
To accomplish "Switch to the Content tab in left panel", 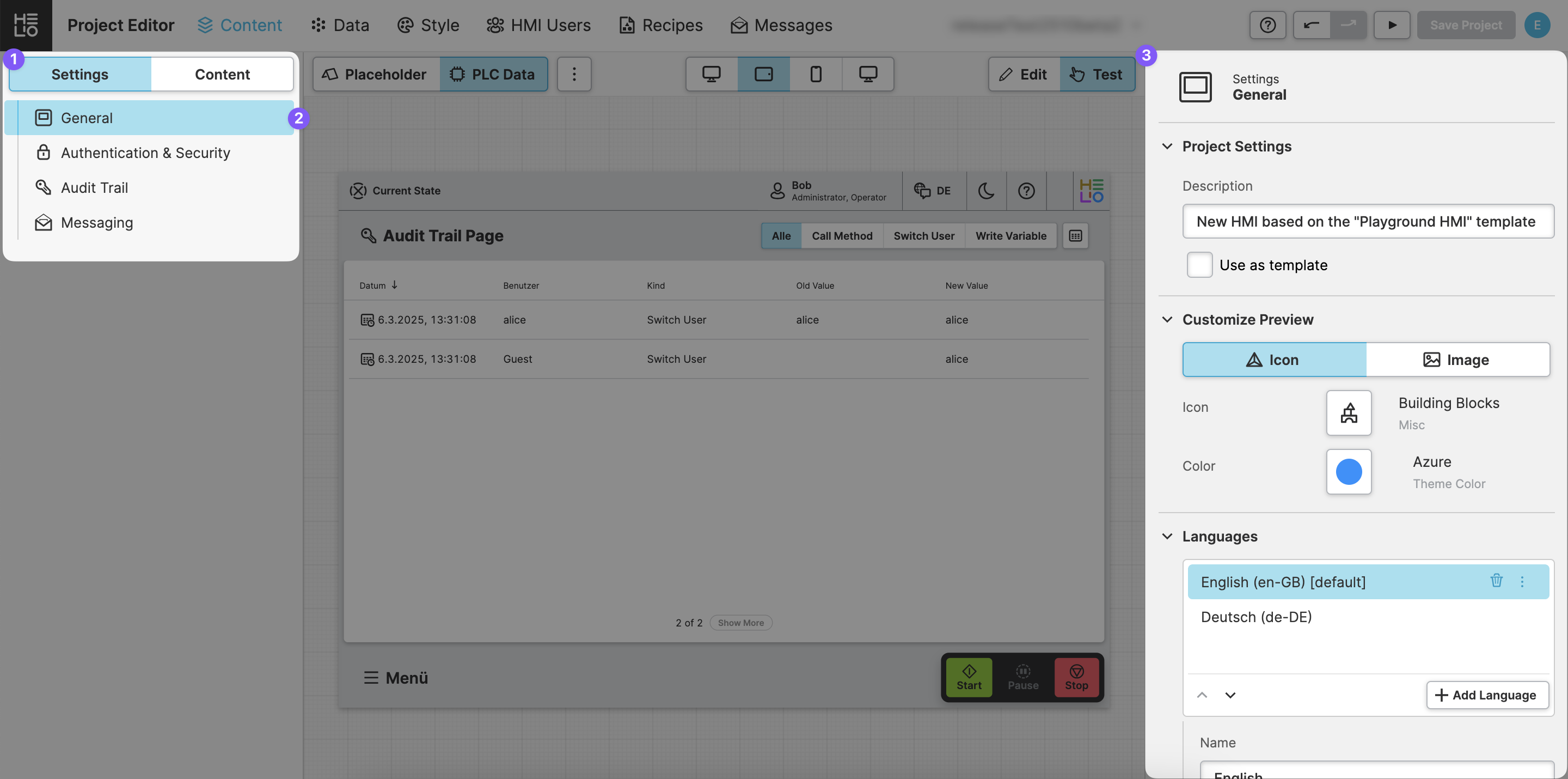I will coord(222,74).
